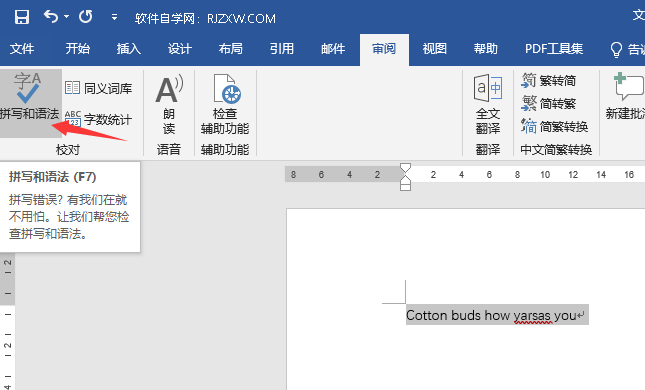Switch to the 帮助 tab

[x=485, y=49]
